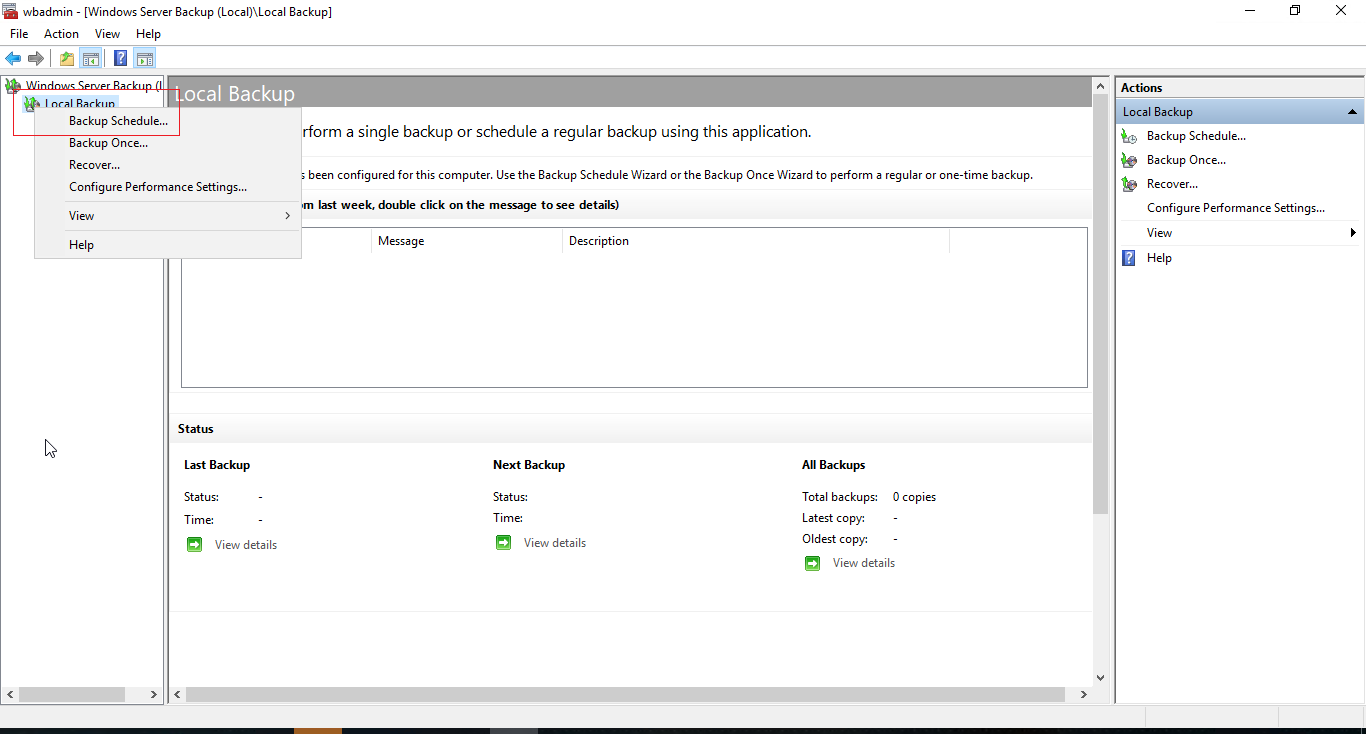This screenshot has width=1366, height=734.
Task: Click console tree horizontal scrollbar thumb
Action: [72, 694]
